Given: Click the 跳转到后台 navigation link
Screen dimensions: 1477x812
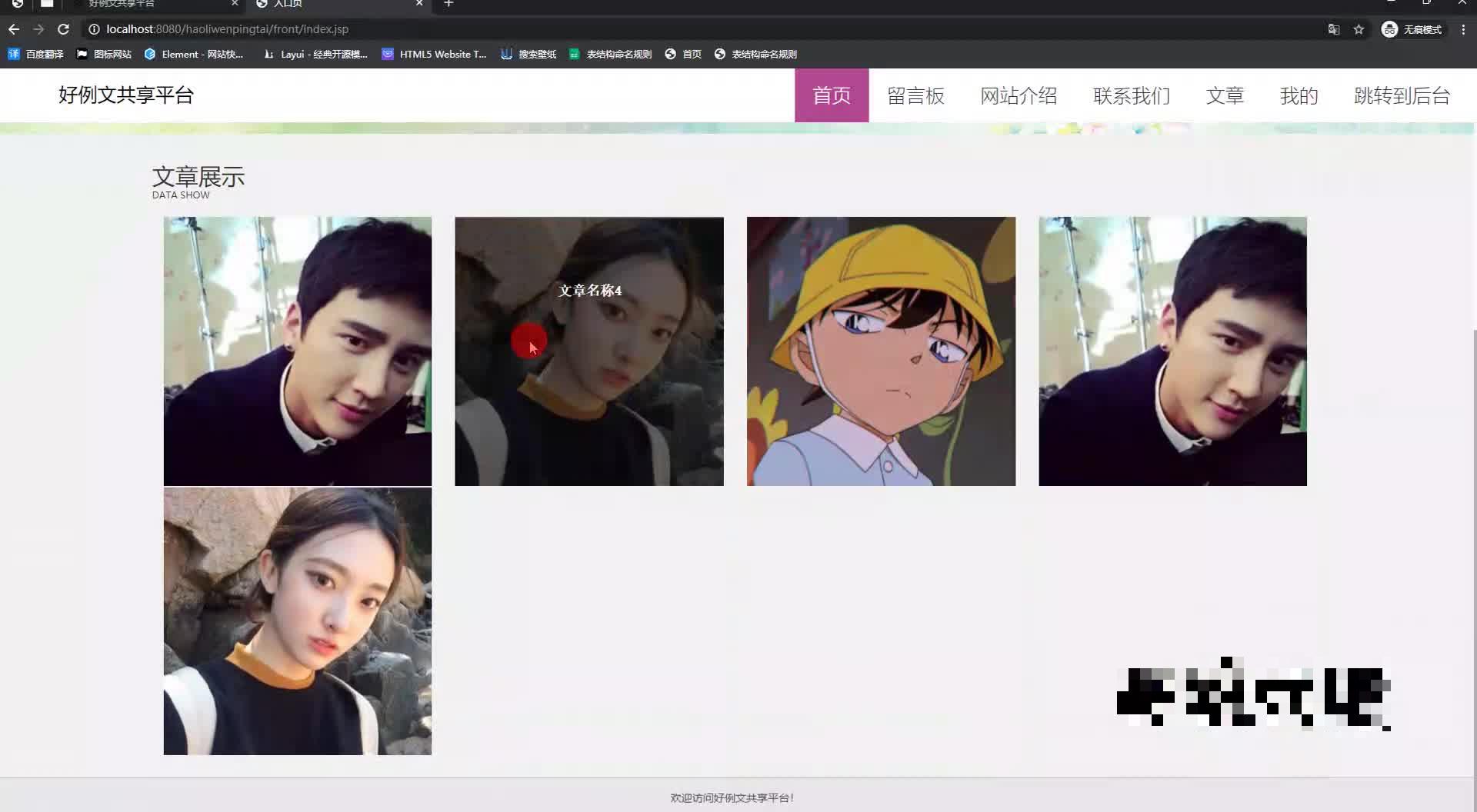Looking at the screenshot, I should (1402, 95).
